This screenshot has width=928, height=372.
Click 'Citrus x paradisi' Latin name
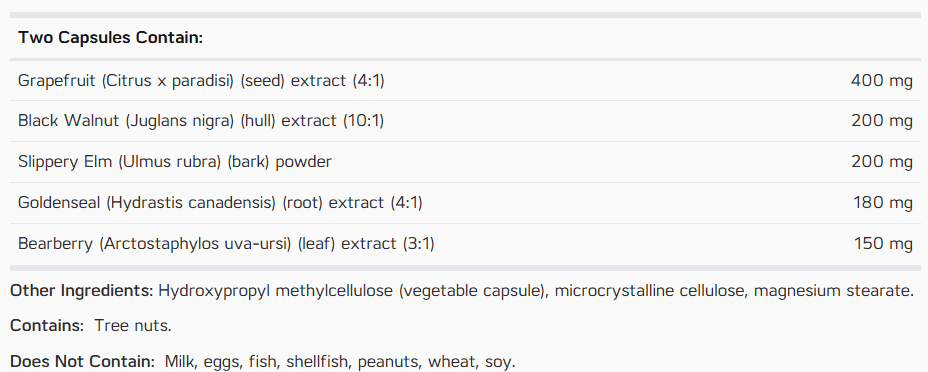coord(168,81)
